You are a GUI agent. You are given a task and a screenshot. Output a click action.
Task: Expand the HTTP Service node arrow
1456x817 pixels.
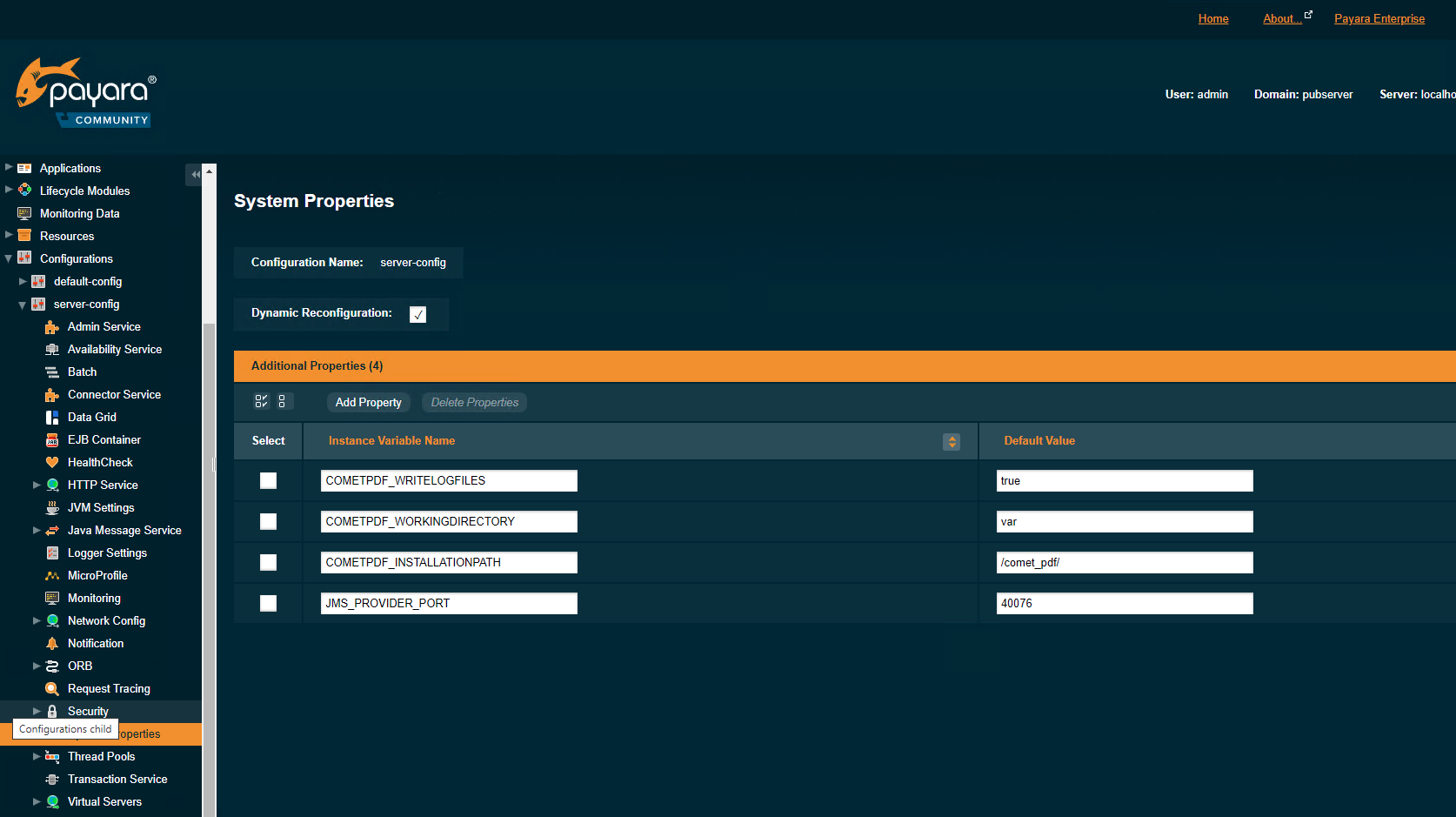[37, 486]
